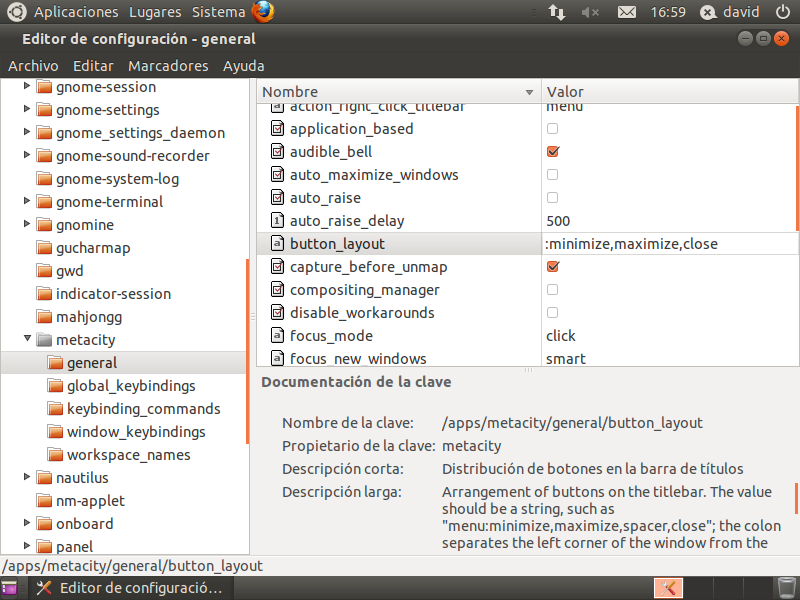Viewport: 800px width, 600px height.
Task: Open the Editar menu
Action: 93,66
